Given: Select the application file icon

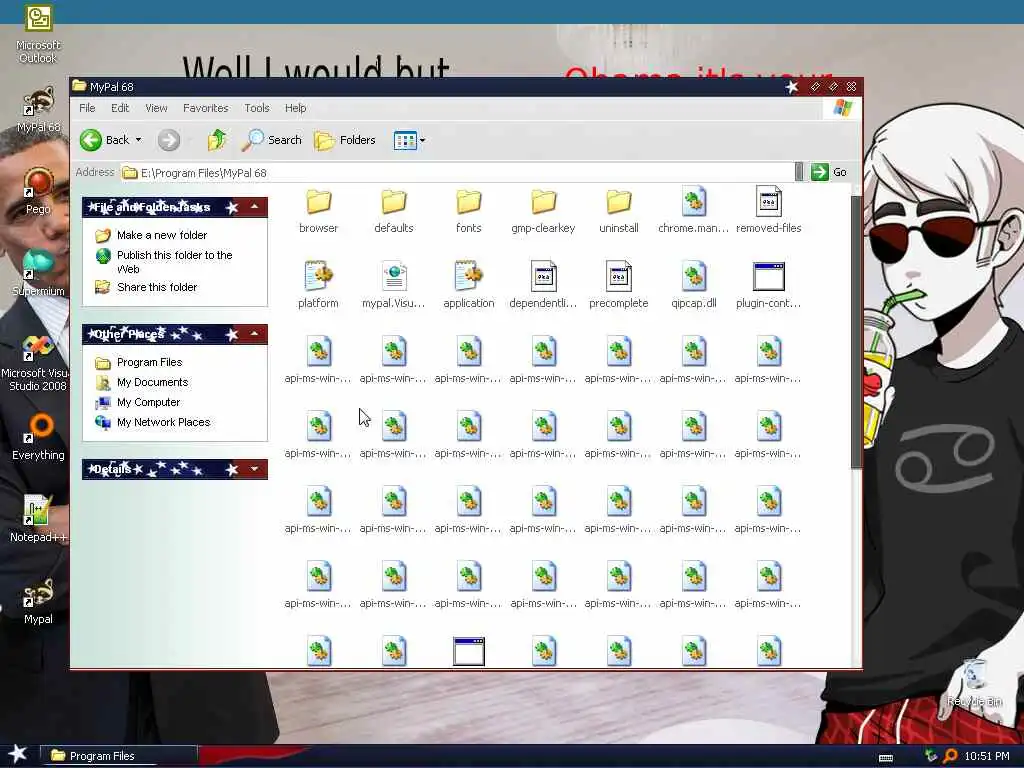Looking at the screenshot, I should [469, 276].
